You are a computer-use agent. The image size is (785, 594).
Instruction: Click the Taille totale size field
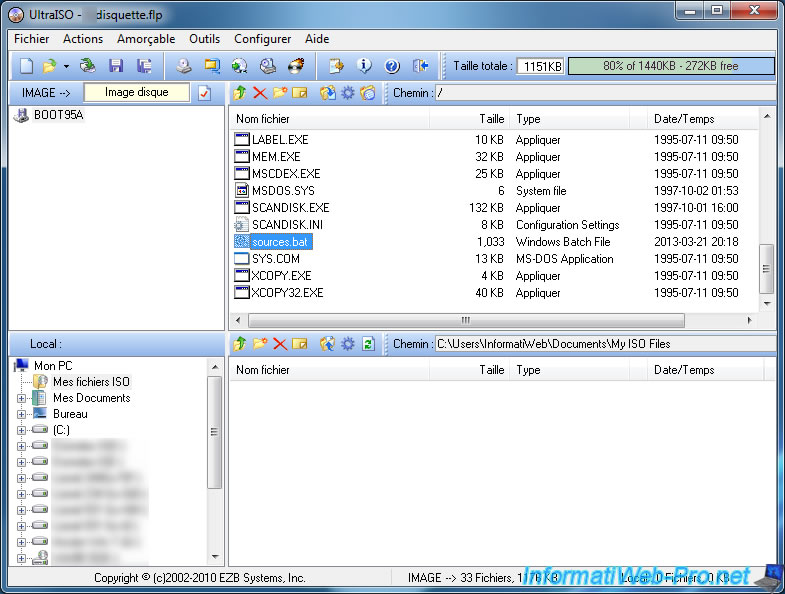click(540, 66)
